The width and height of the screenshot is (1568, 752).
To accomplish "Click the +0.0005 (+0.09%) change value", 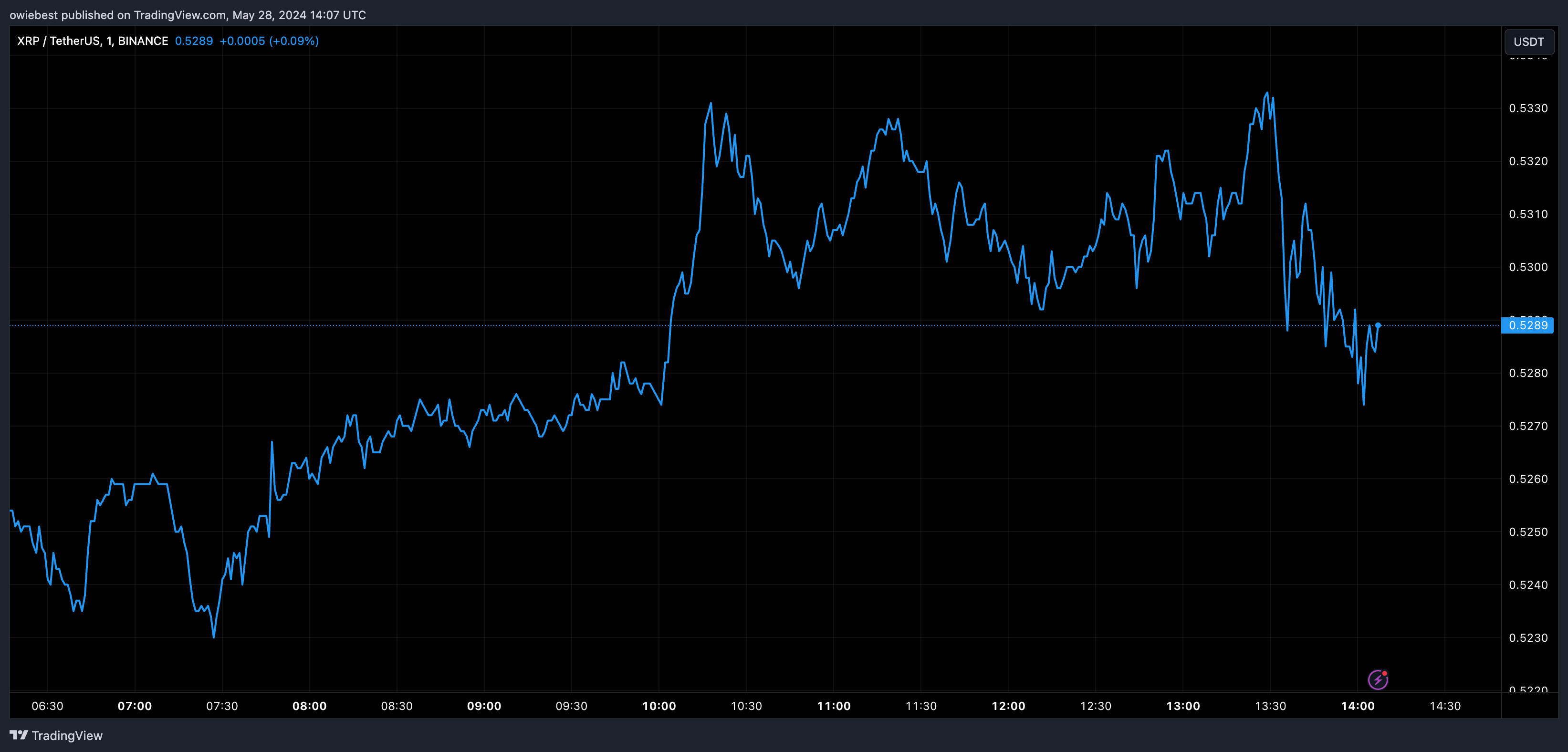I will (269, 41).
